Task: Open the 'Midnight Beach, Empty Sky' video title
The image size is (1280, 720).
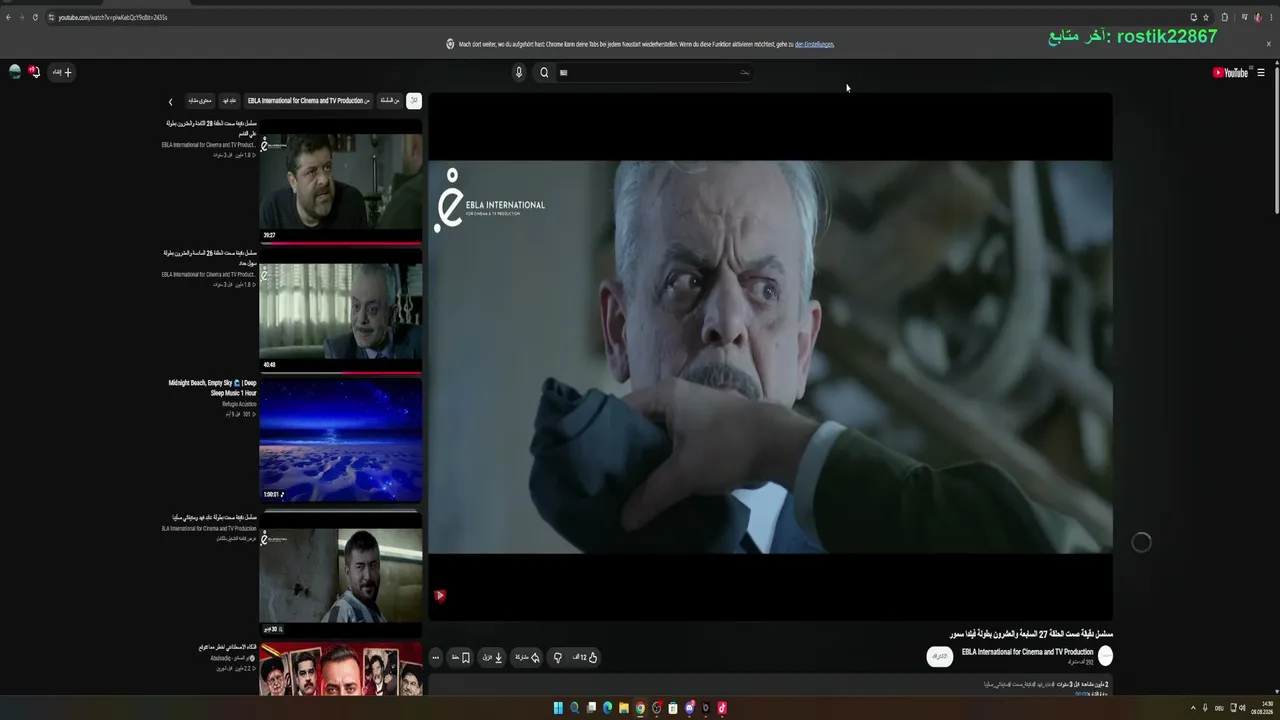Action: tap(213, 388)
